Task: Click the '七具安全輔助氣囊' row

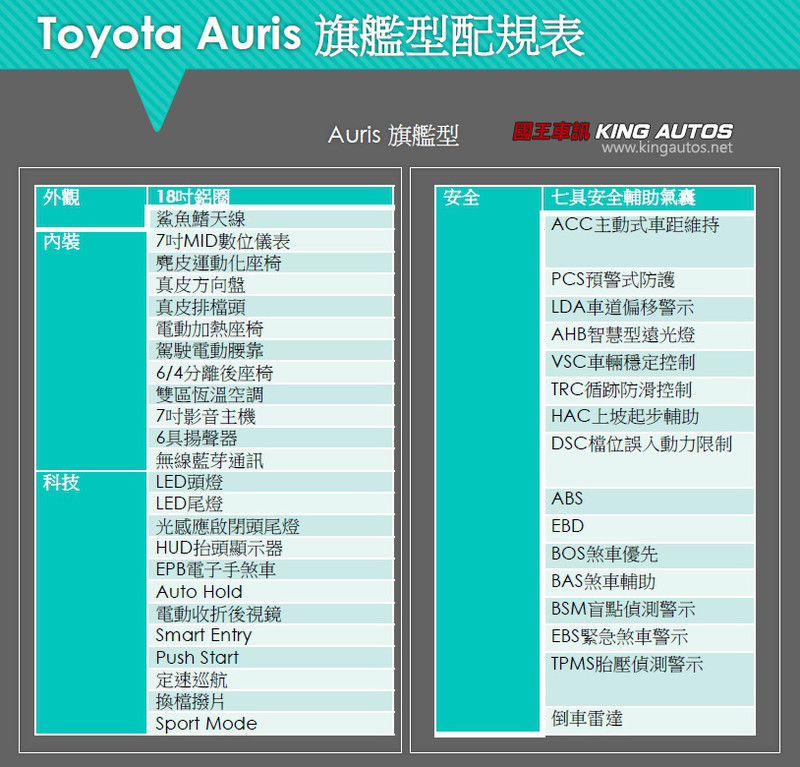Action: (x=648, y=198)
